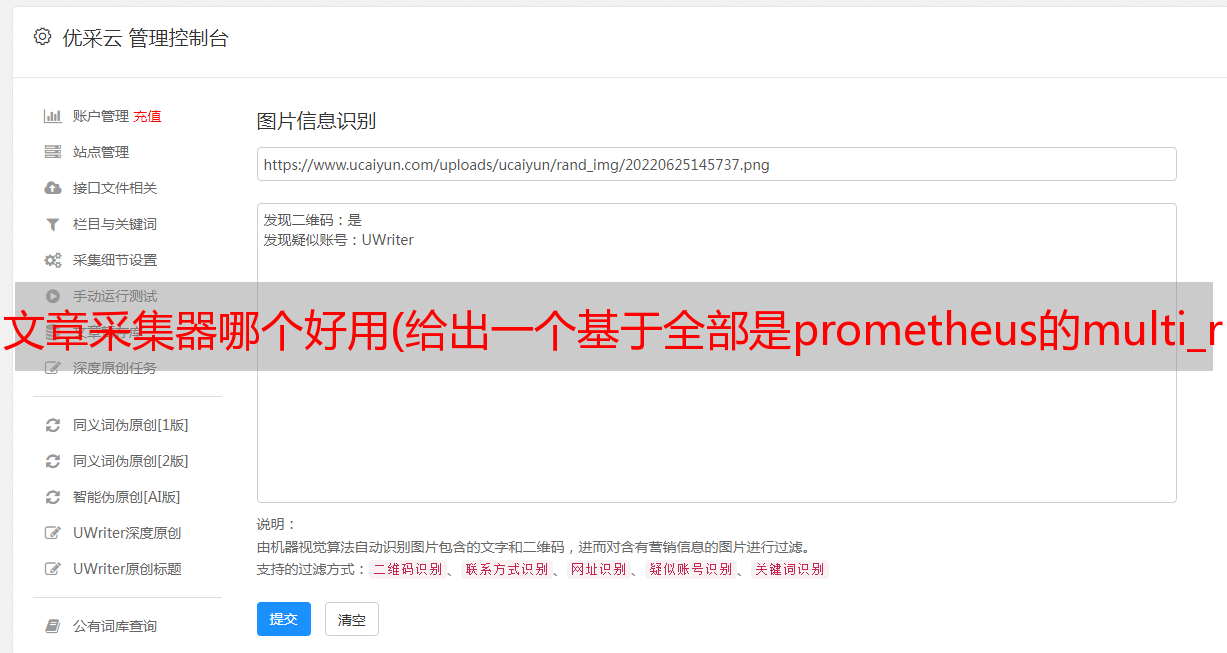The image size is (1227, 653).
Task: Click the 关键词识别 filter tag
Action: click(790, 569)
